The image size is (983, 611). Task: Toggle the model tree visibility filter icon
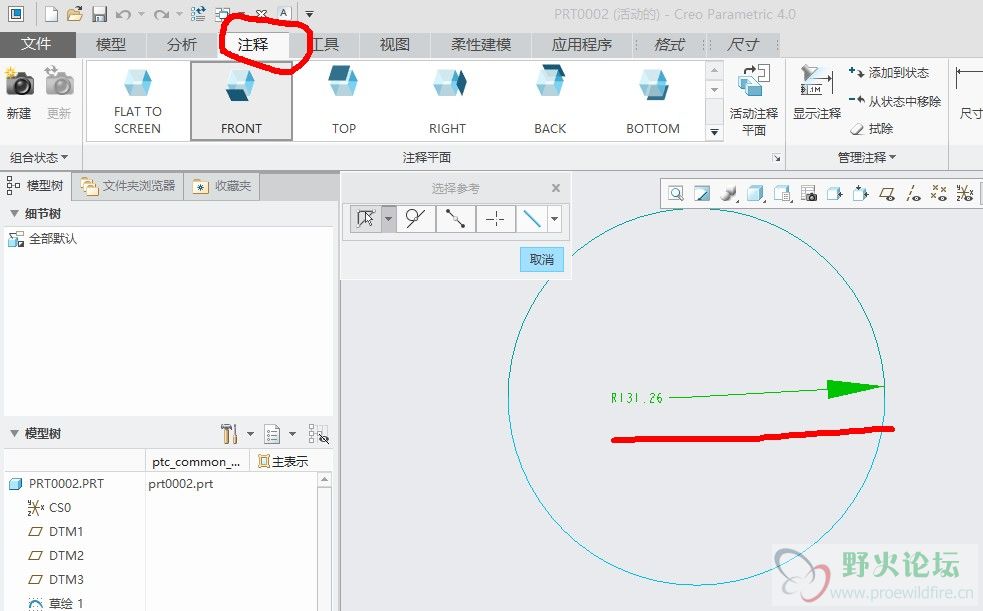tap(318, 434)
